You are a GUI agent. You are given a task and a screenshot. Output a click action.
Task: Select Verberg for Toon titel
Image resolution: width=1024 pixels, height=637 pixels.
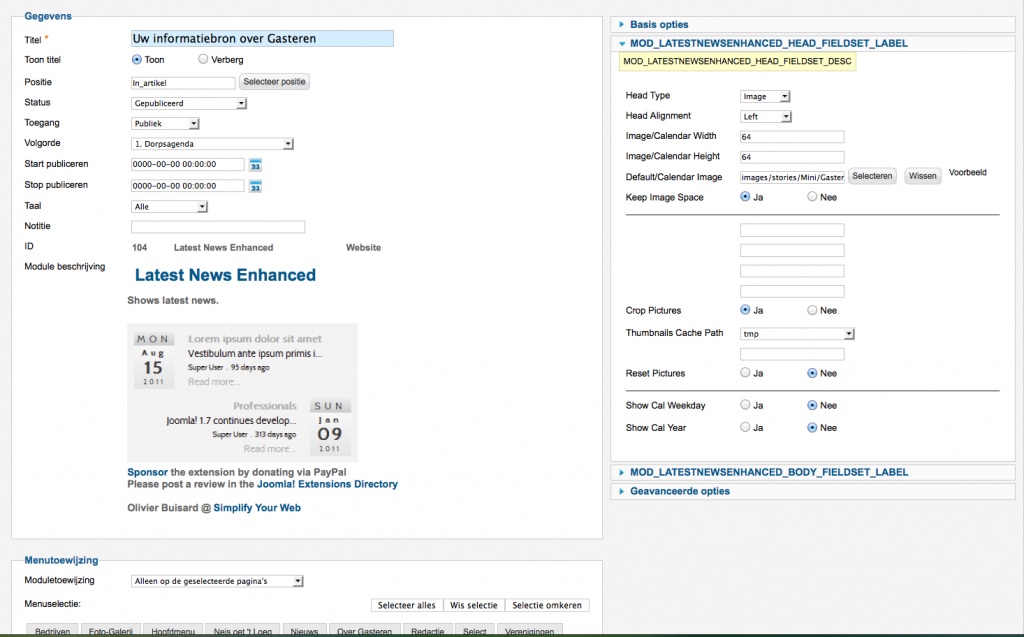click(204, 60)
